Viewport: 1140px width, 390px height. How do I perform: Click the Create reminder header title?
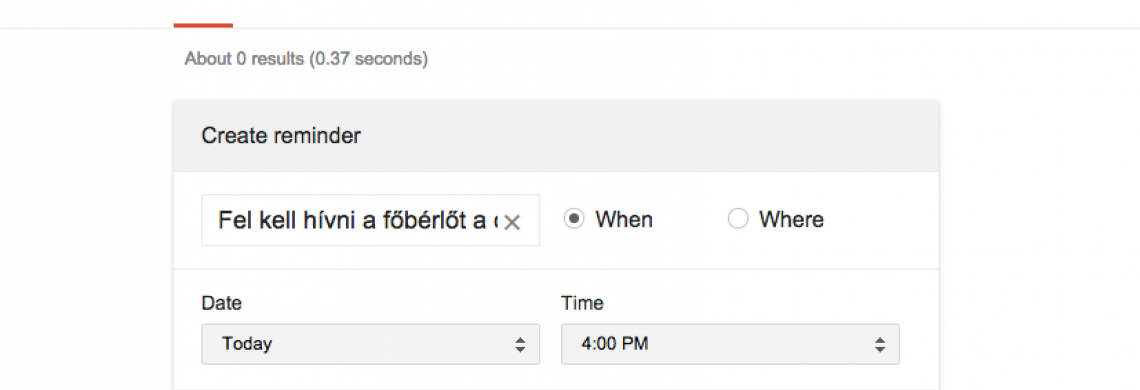click(x=281, y=135)
